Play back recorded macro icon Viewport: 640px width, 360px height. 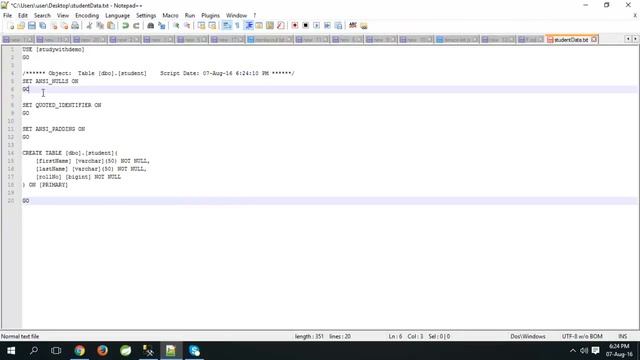click(316, 26)
